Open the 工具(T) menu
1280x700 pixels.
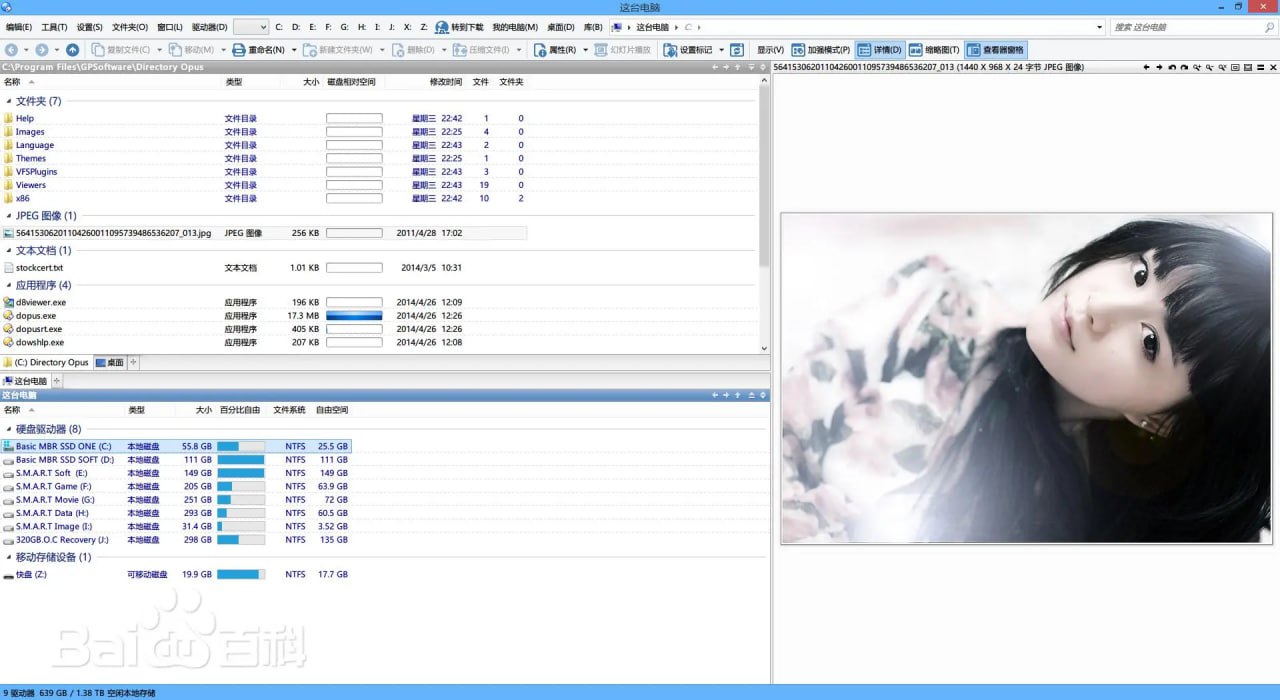click(54, 27)
